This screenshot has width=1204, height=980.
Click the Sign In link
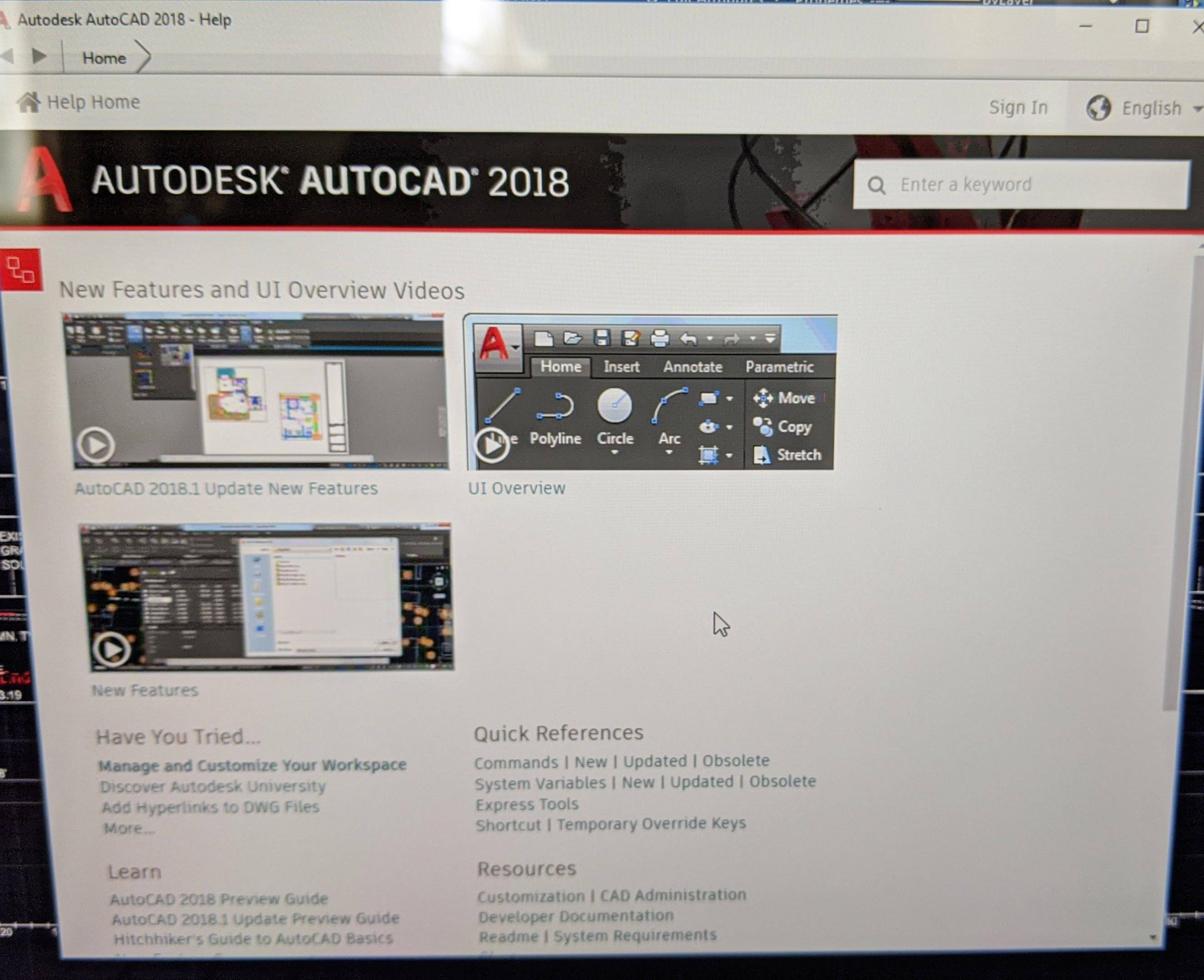(1018, 107)
